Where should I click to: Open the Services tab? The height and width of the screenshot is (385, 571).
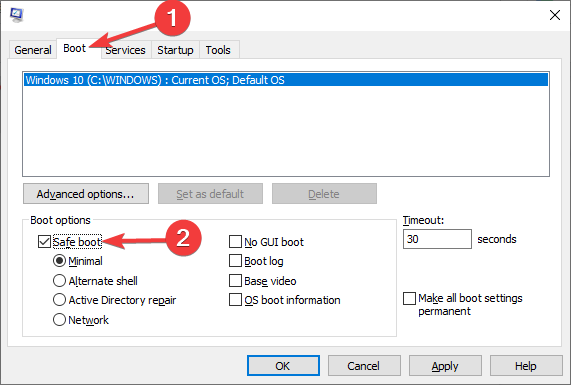[x=126, y=50]
